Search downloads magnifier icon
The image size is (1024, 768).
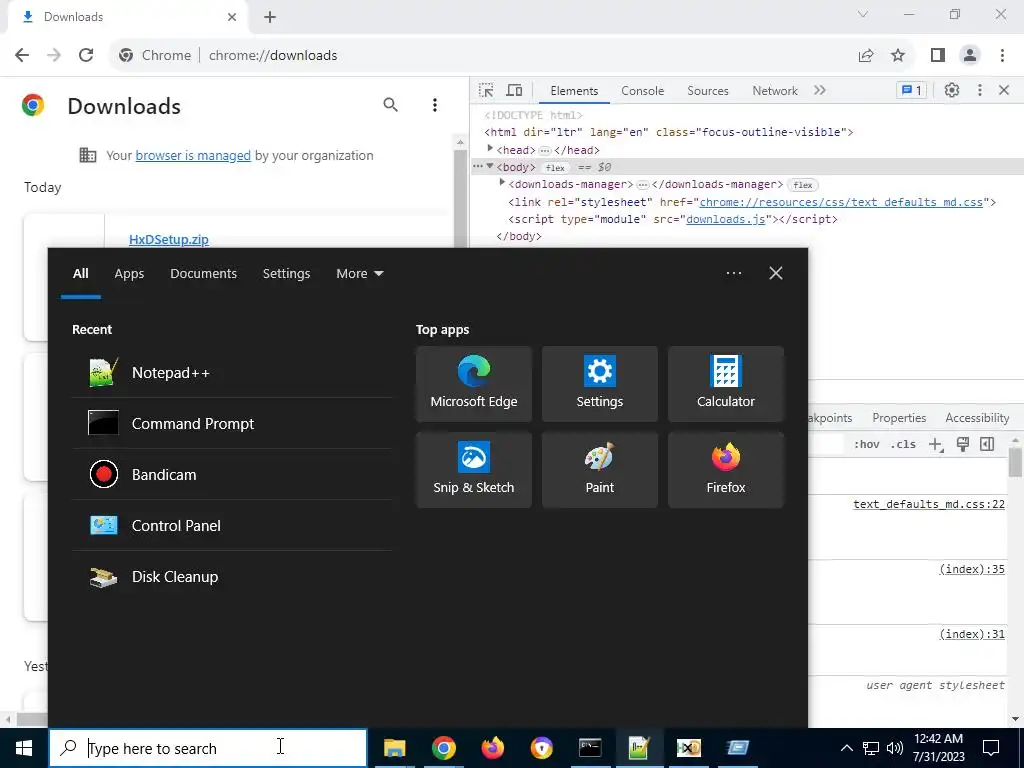pos(391,104)
